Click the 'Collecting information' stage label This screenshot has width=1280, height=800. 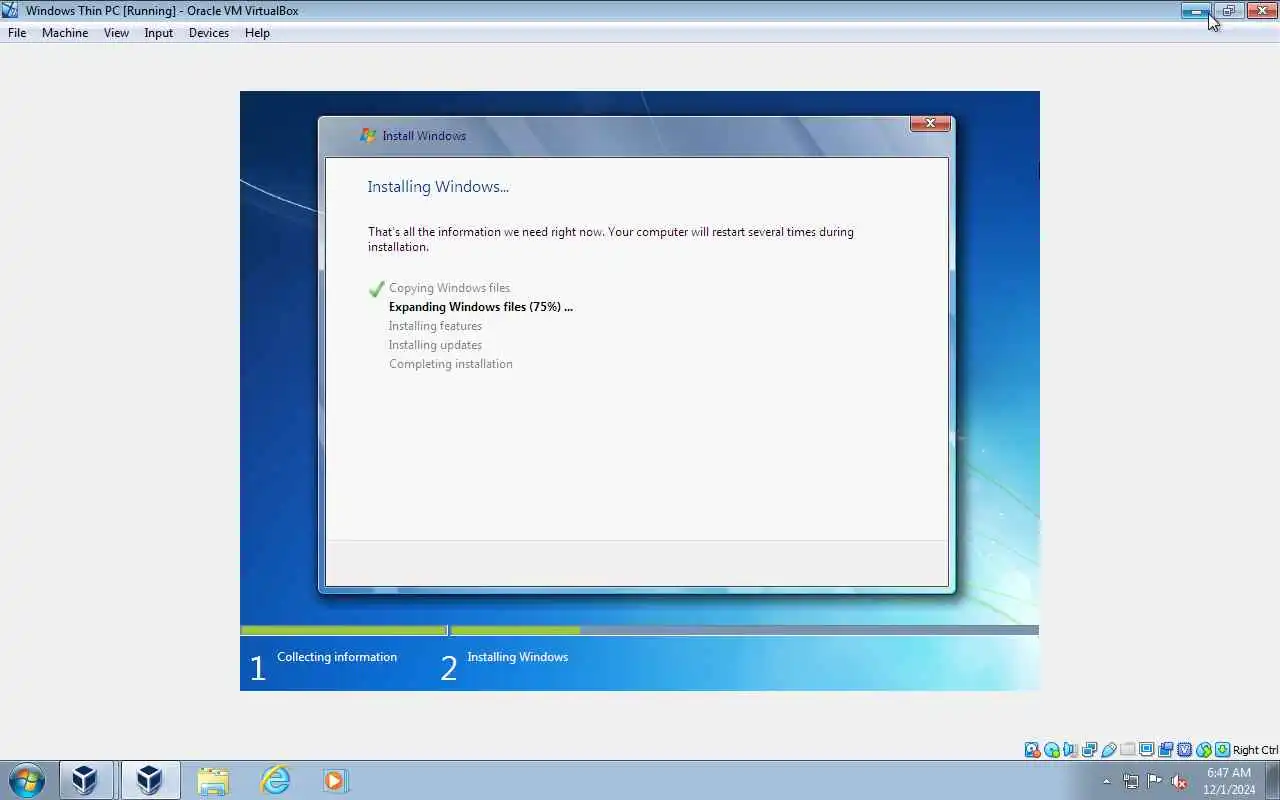coord(337,657)
